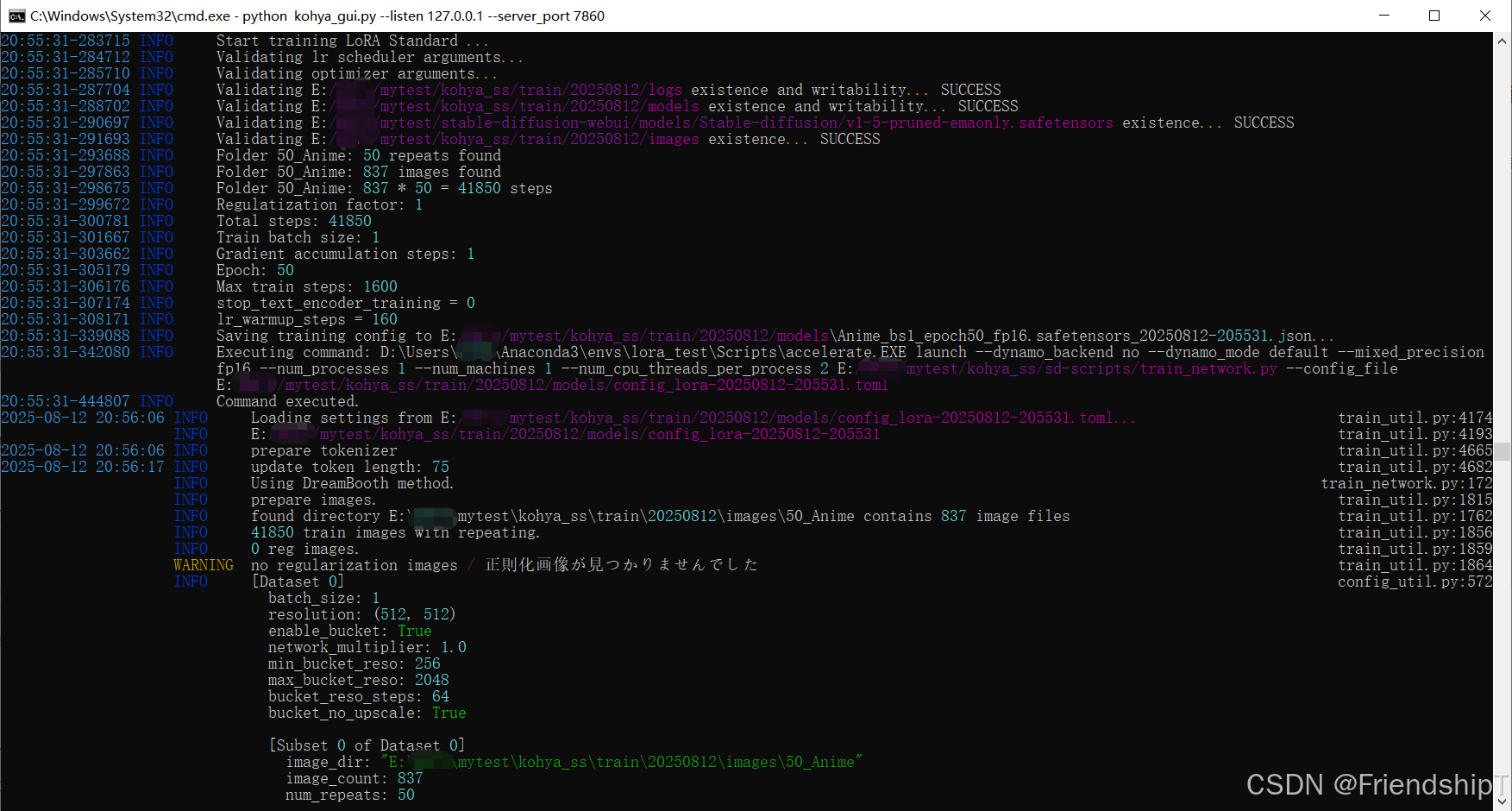
Task: Minimize the command prompt window
Action: coord(1383,16)
